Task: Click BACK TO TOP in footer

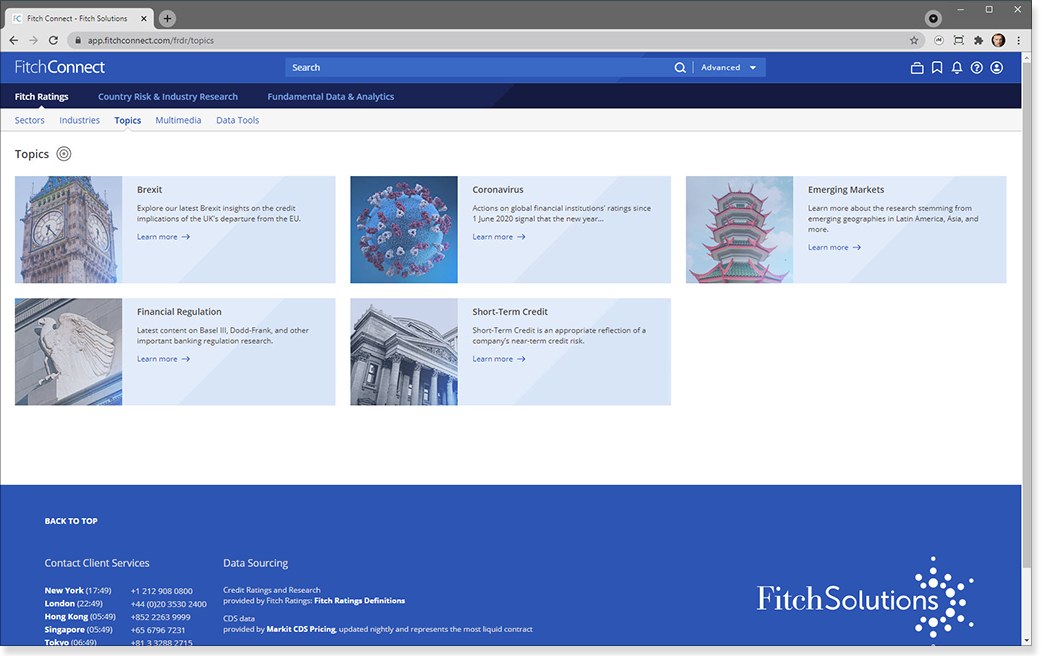Action: [x=71, y=522]
